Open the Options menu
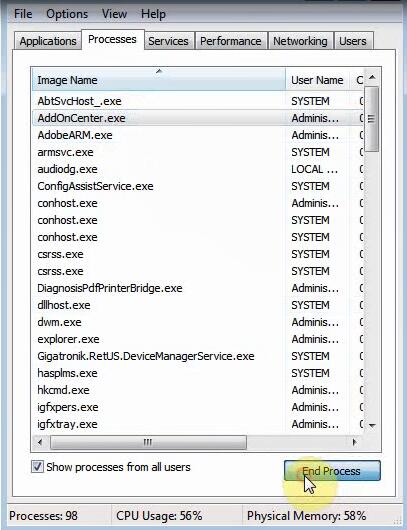 (67, 14)
